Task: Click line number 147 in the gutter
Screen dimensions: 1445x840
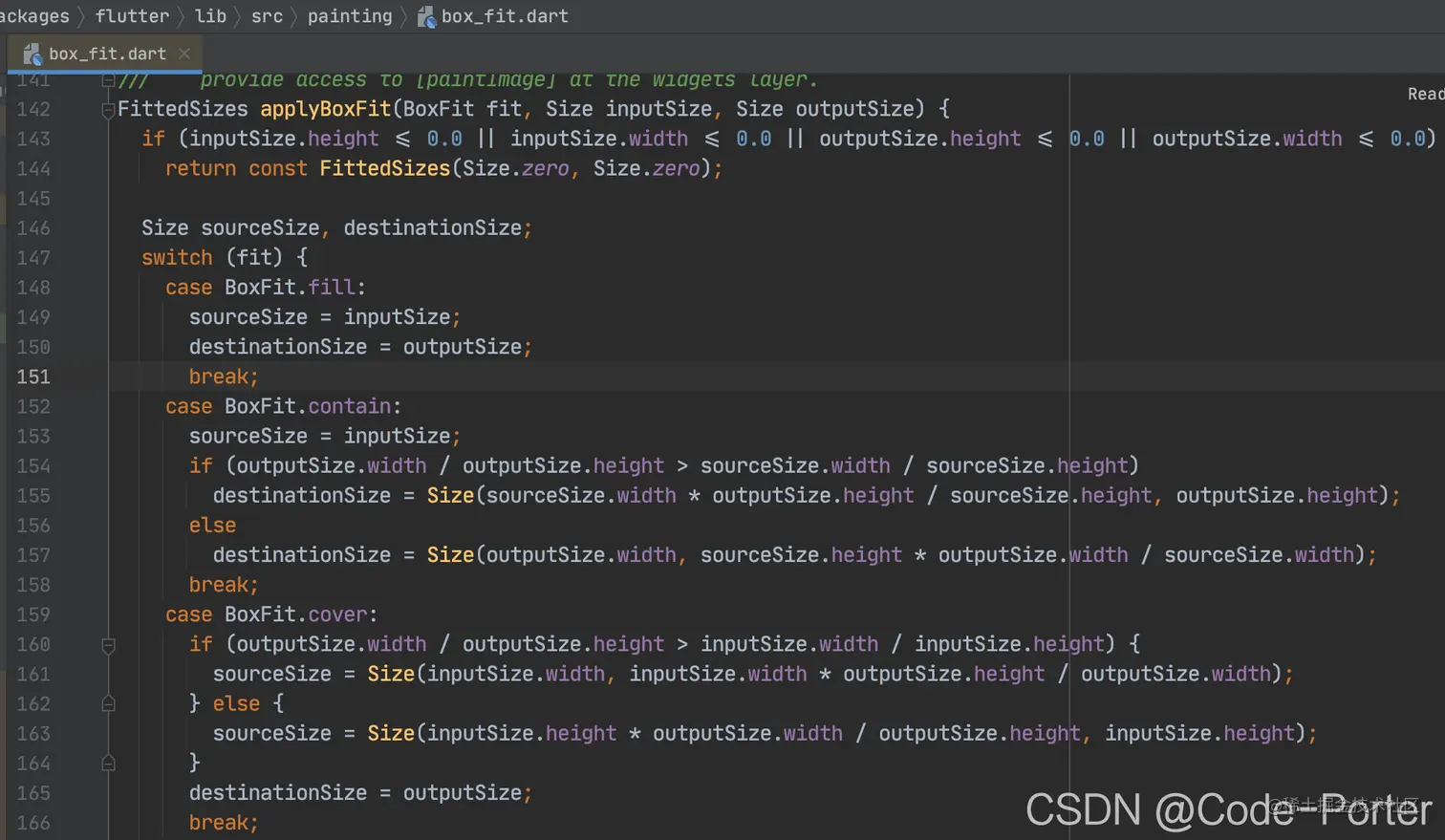Action: (x=33, y=258)
